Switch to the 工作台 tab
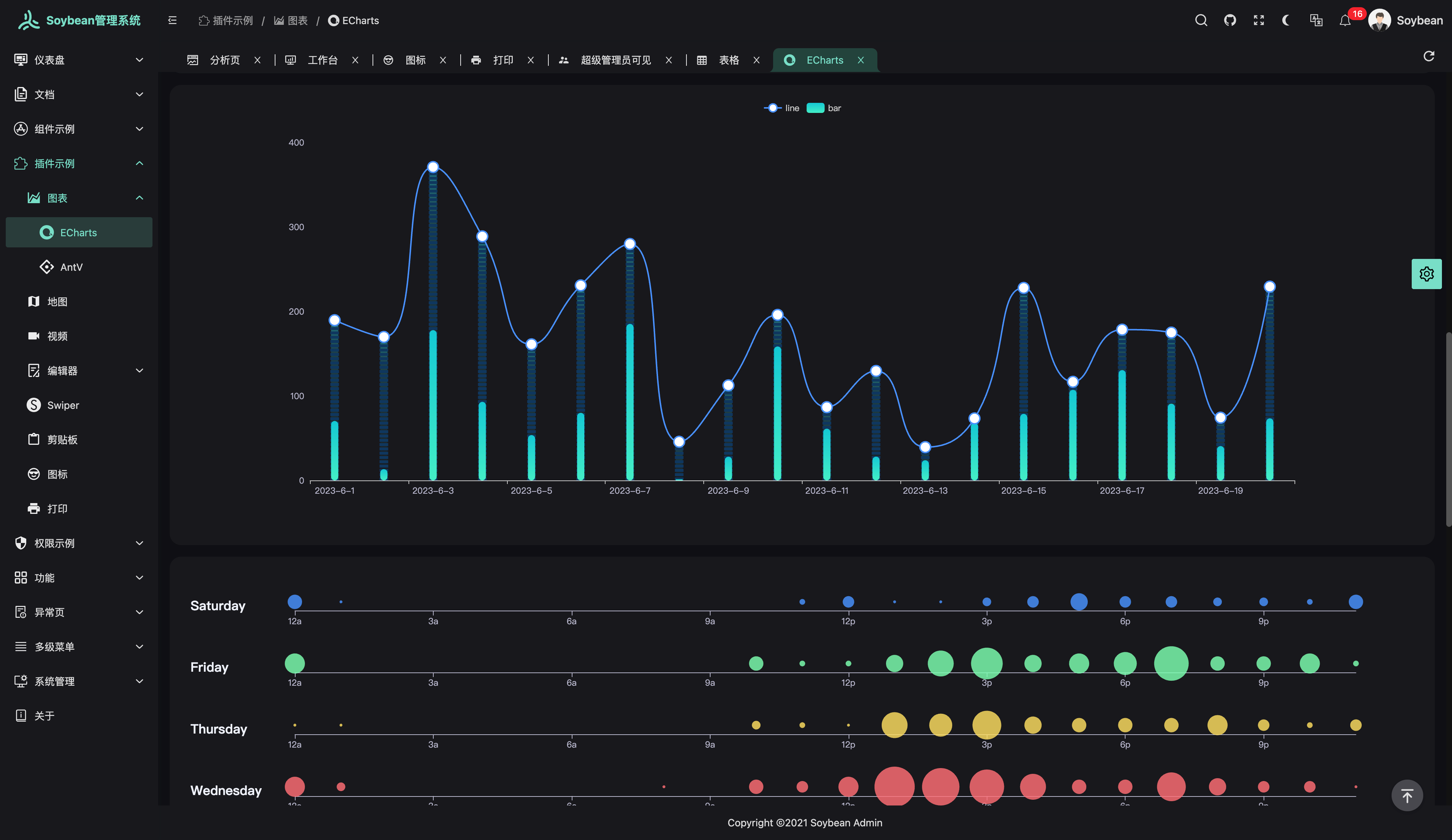The width and height of the screenshot is (1452, 840). pyautogui.click(x=321, y=60)
